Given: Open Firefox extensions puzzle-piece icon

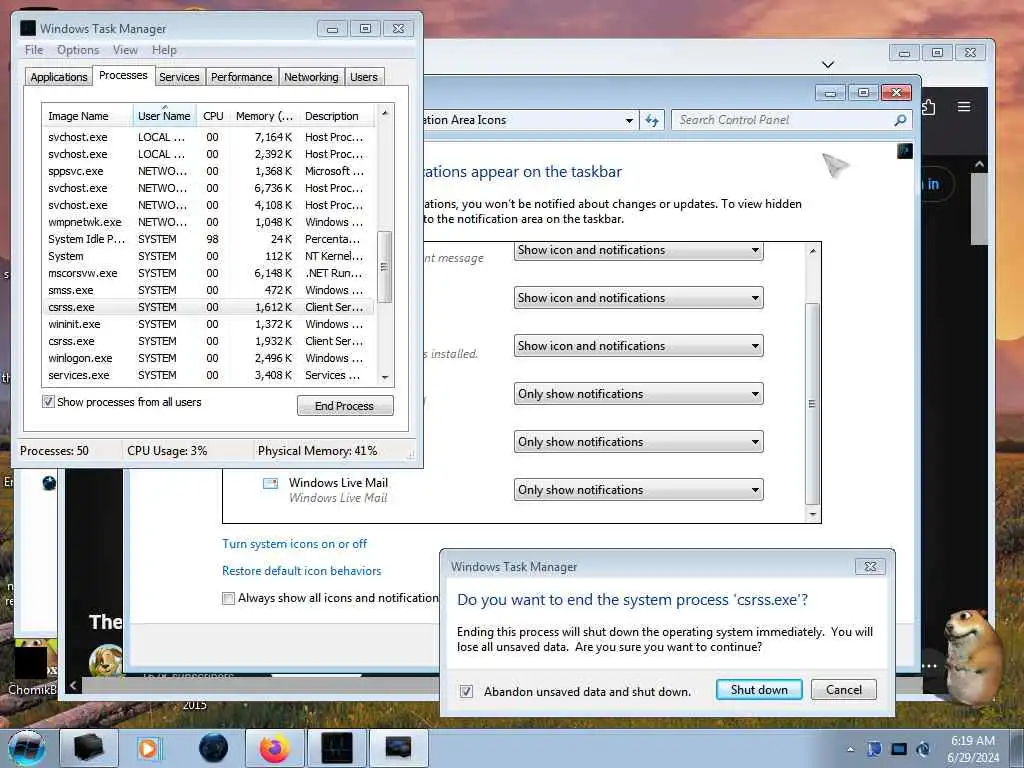Looking at the screenshot, I should click(928, 107).
